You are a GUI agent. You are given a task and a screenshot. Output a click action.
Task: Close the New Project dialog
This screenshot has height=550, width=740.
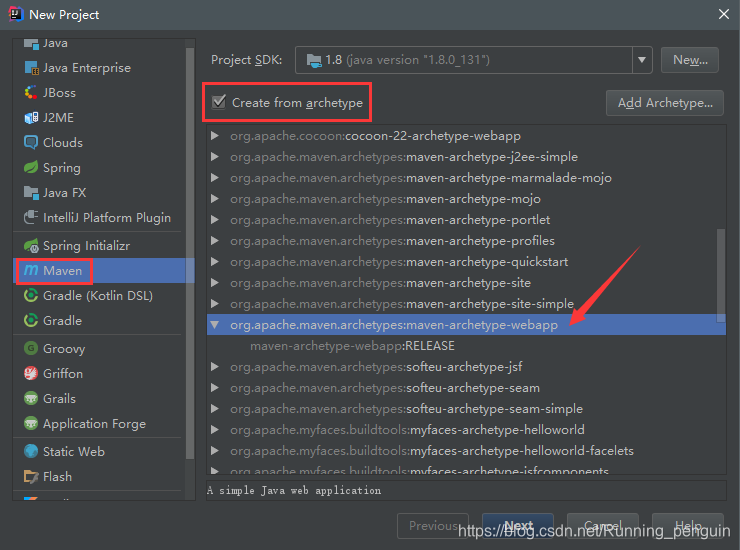coord(723,14)
